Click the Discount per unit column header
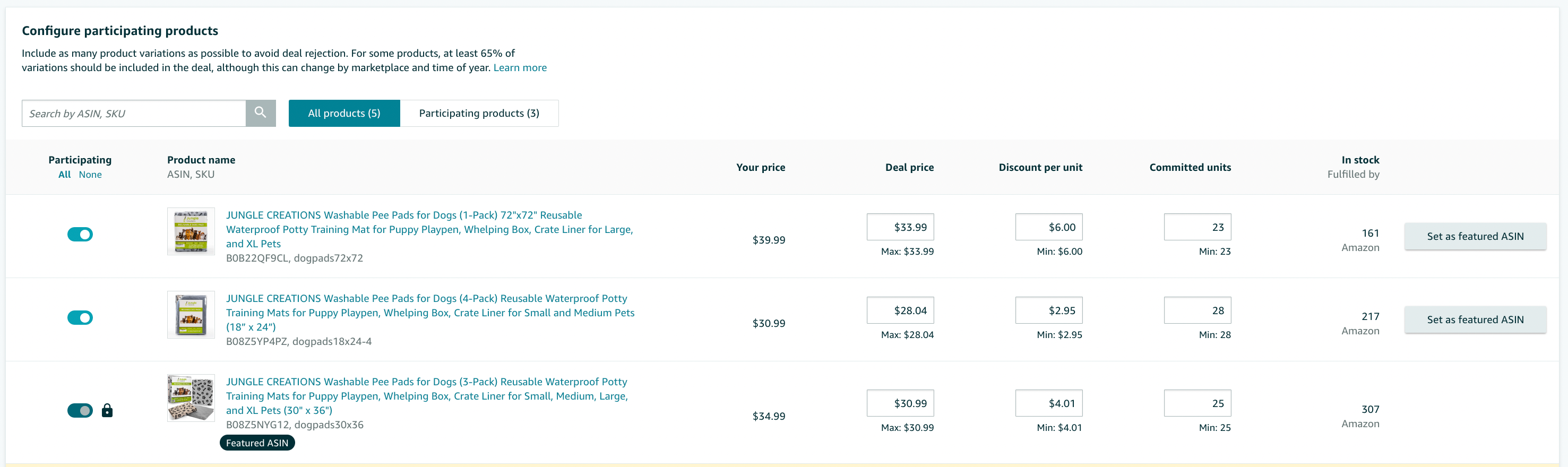This screenshot has height=467, width=1568. click(x=1040, y=168)
